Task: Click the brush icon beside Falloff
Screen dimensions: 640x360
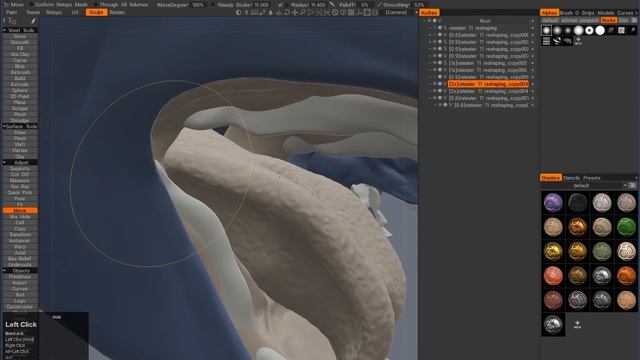Action: [332, 4]
